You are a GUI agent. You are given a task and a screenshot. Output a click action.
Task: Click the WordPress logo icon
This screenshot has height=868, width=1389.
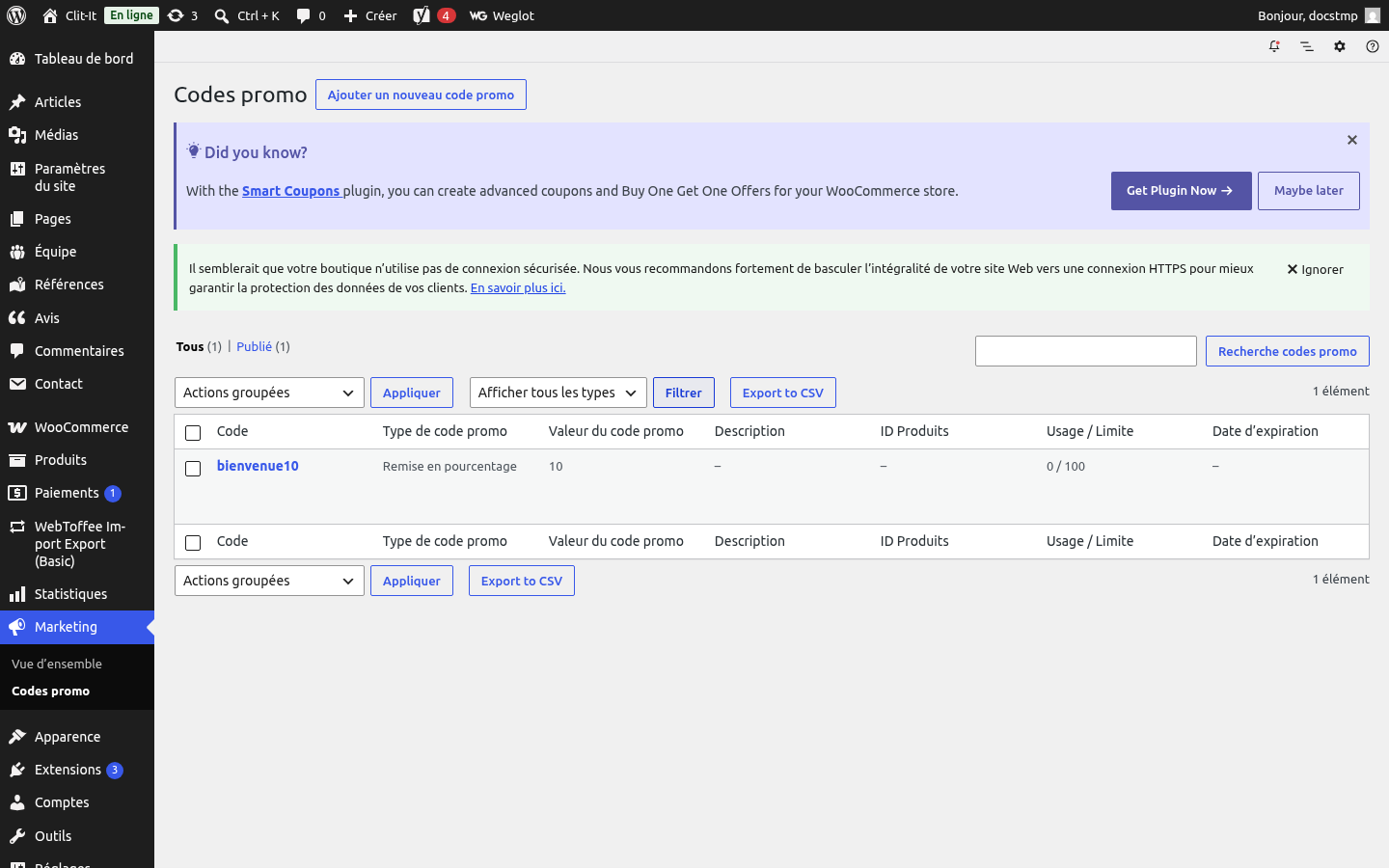coord(16,15)
